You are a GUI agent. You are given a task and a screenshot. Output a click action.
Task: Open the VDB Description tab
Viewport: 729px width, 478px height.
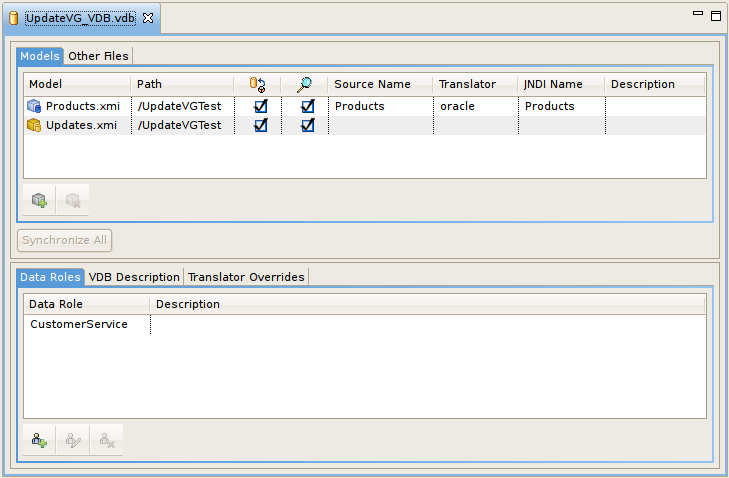pyautogui.click(x=134, y=277)
